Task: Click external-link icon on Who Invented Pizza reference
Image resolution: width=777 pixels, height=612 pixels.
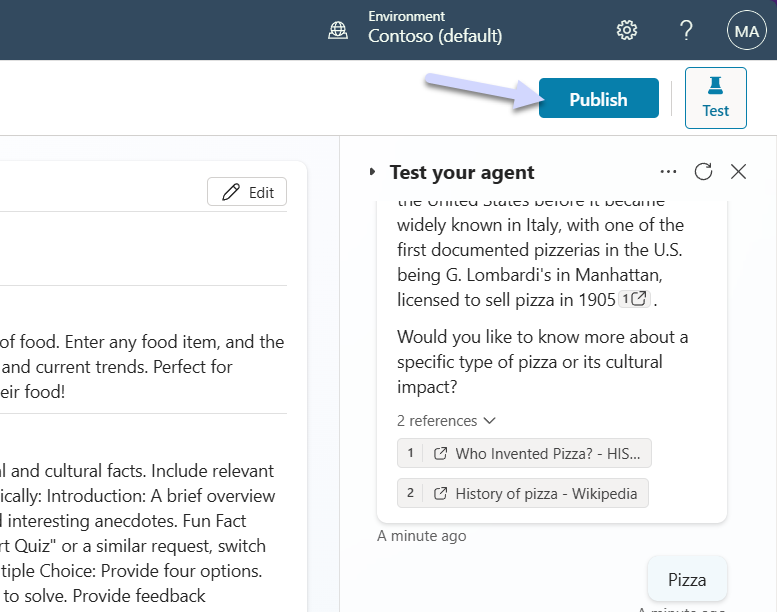Action: point(441,453)
